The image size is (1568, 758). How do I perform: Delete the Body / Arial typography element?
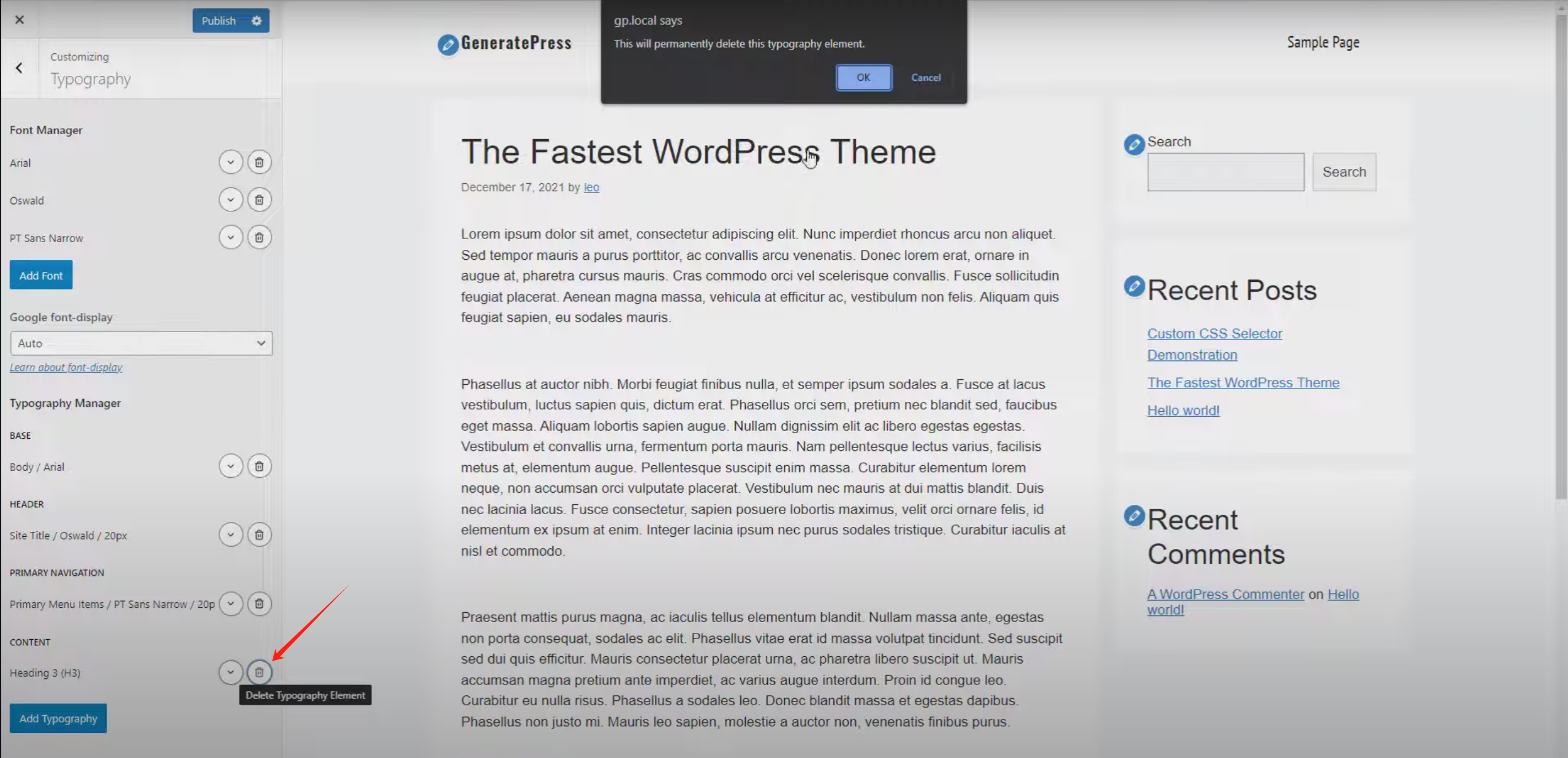259,466
